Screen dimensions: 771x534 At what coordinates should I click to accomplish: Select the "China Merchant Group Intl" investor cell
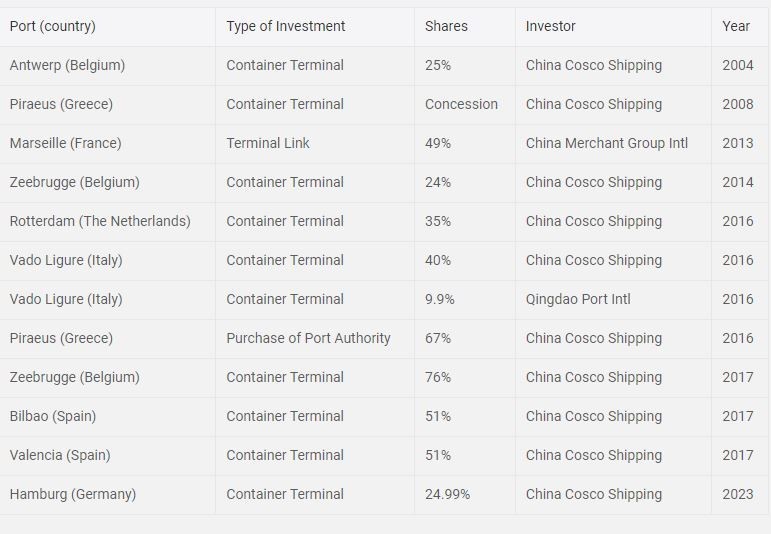[607, 143]
